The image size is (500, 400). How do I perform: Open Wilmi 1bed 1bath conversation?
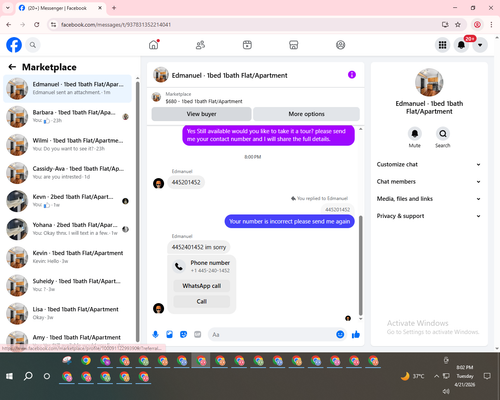click(x=68, y=145)
